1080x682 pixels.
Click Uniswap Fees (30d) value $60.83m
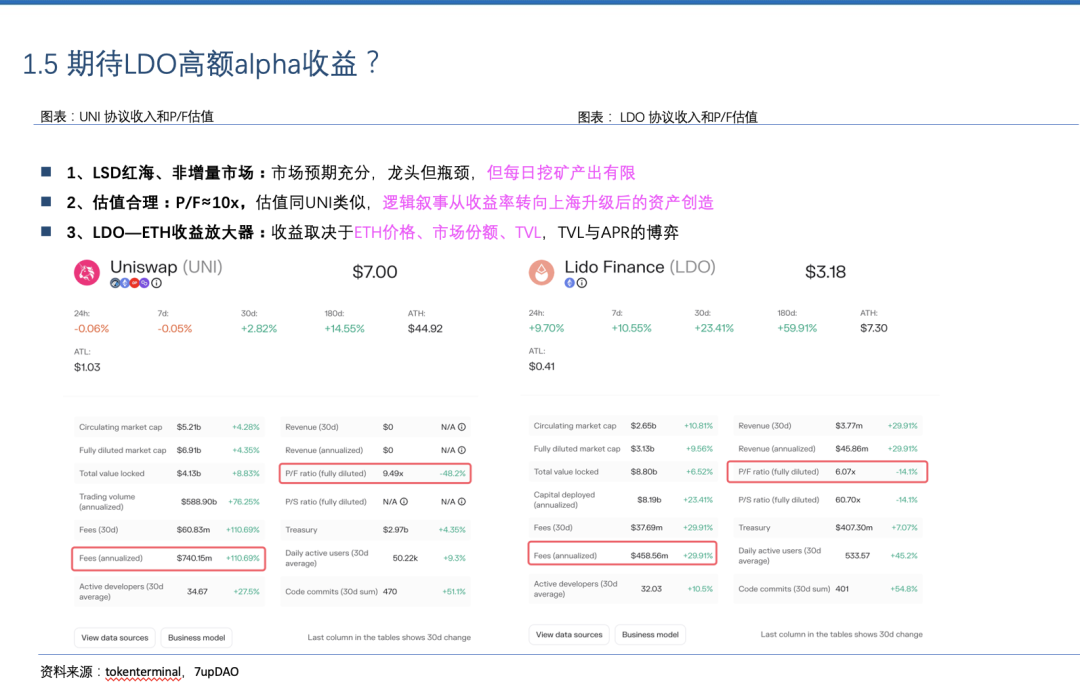coord(194,530)
